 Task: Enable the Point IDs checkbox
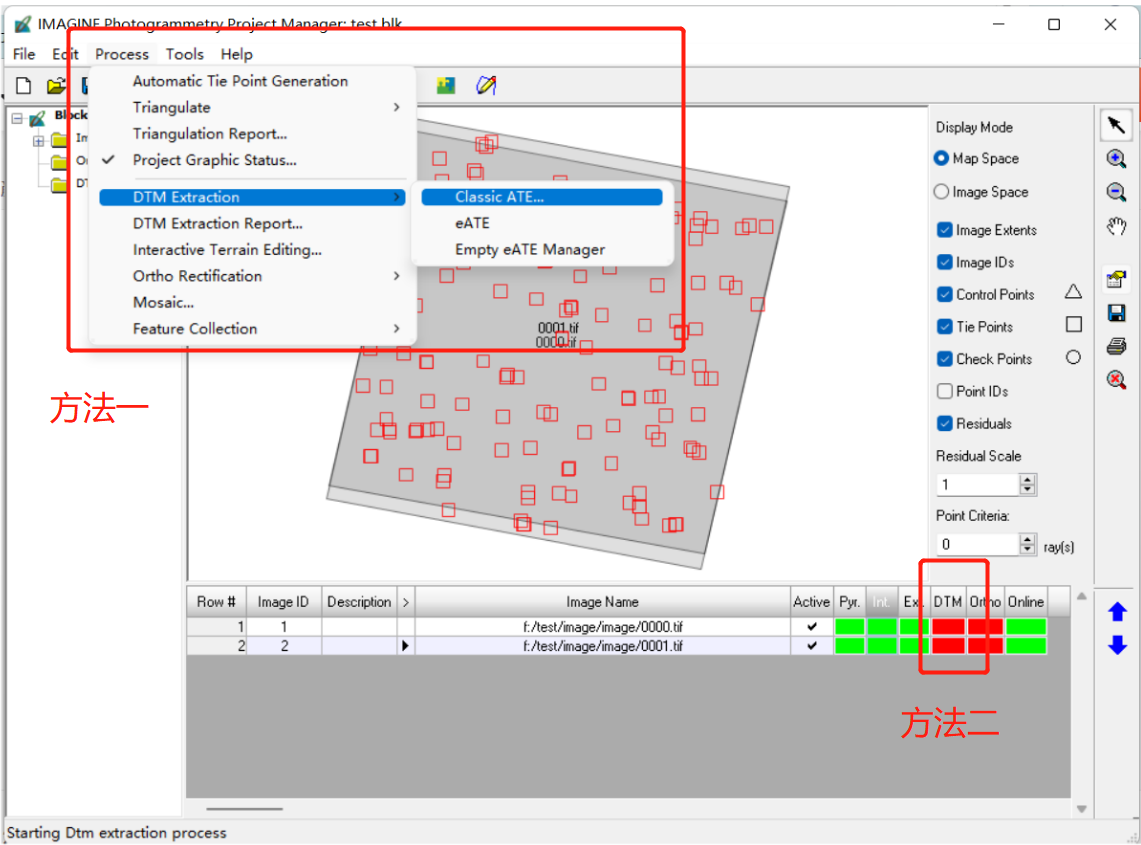click(945, 391)
